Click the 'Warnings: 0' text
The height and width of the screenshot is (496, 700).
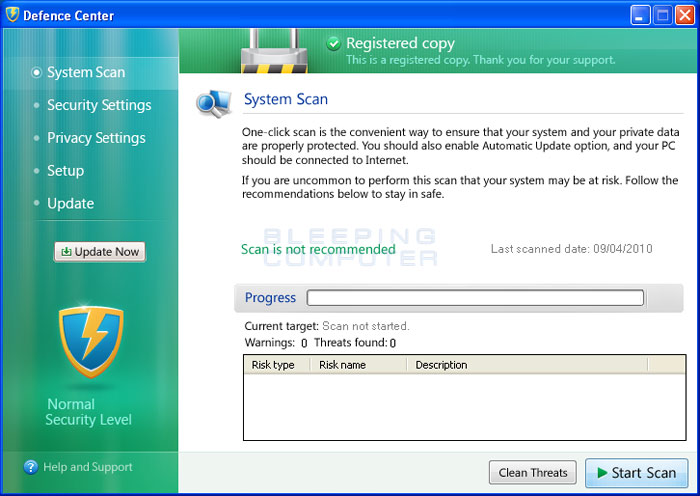(276, 343)
